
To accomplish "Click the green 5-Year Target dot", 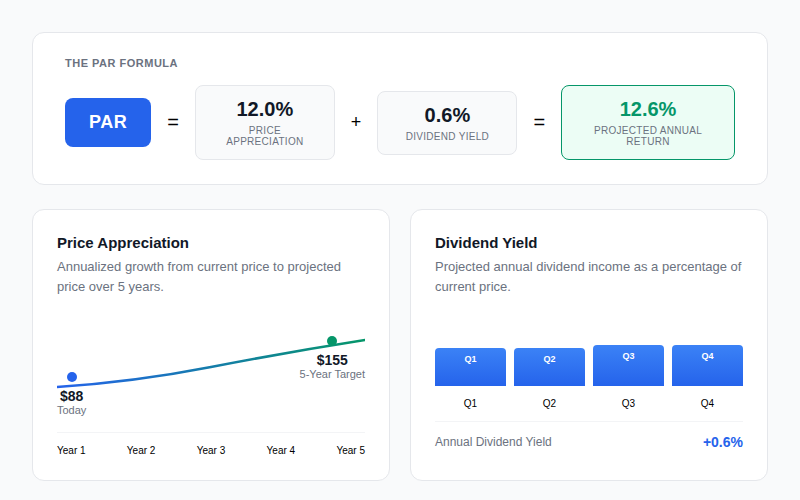I will coord(332,341).
